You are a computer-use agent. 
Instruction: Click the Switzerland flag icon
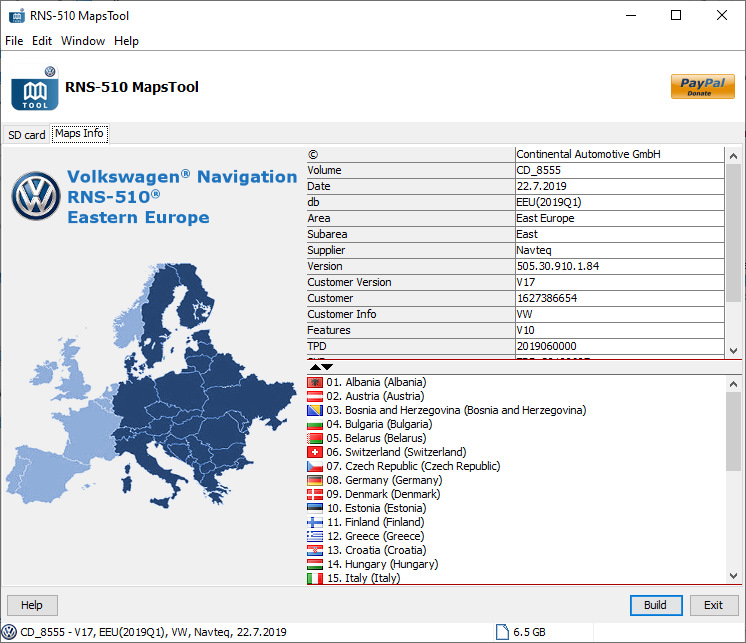[314, 452]
